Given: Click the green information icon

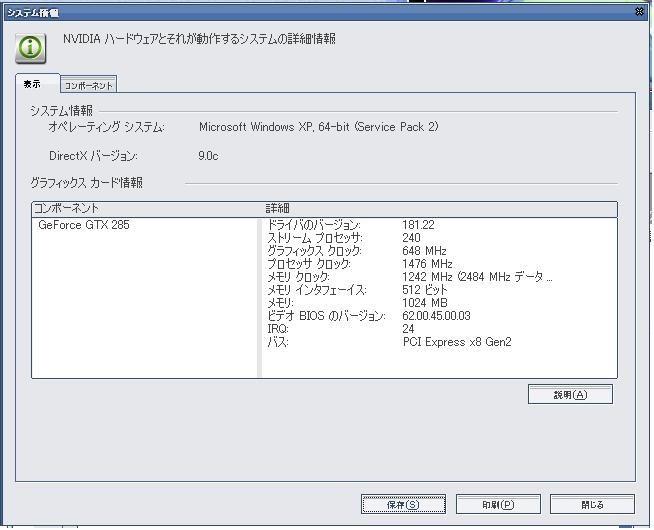Looking at the screenshot, I should click(30, 48).
